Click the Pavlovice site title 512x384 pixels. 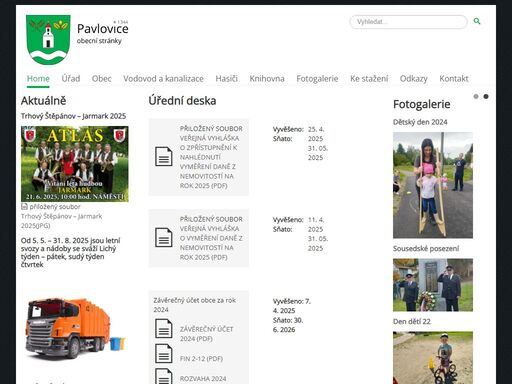tap(103, 29)
